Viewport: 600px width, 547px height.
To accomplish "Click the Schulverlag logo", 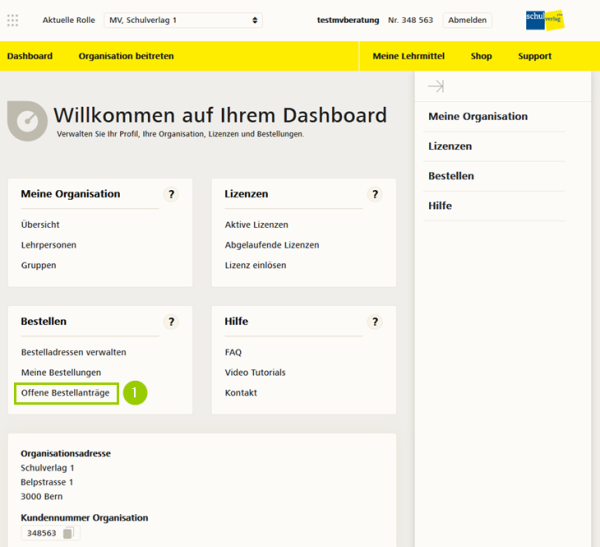I will pos(544,20).
